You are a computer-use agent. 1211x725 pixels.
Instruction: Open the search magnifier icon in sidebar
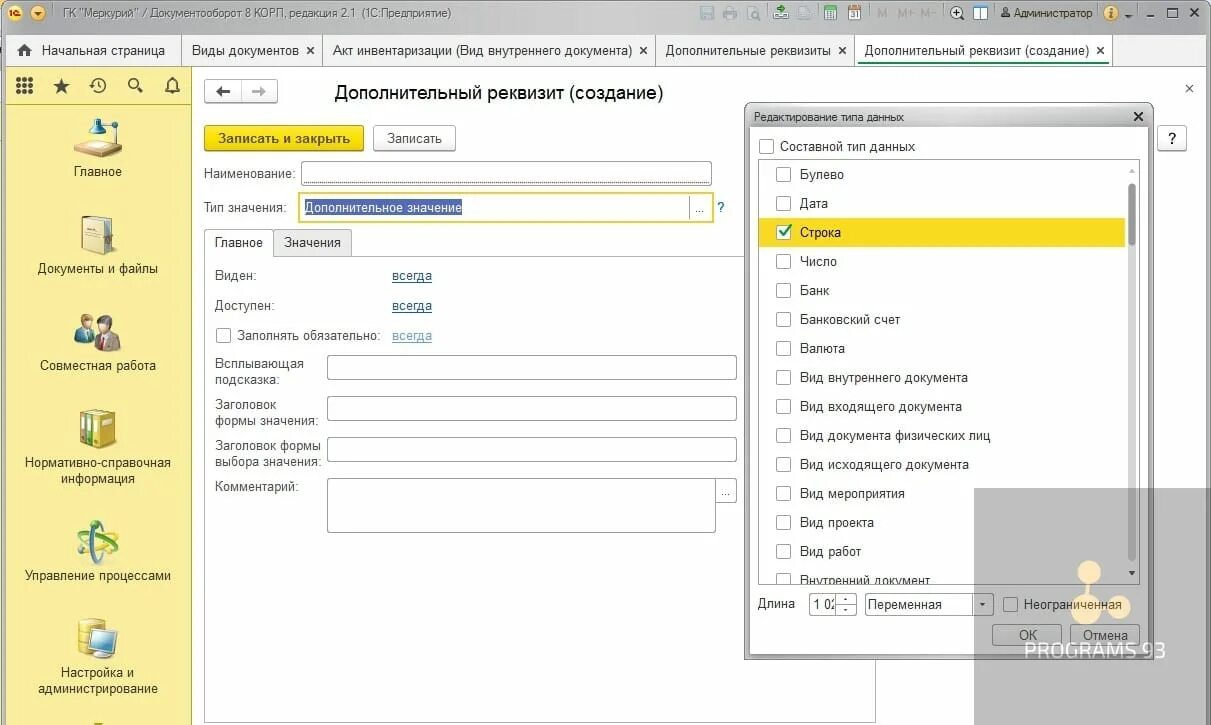(x=135, y=86)
